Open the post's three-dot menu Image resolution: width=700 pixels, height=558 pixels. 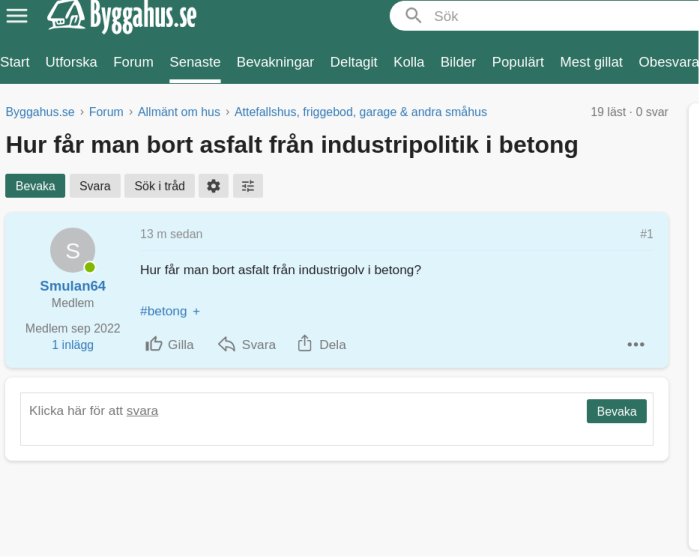pos(635,344)
